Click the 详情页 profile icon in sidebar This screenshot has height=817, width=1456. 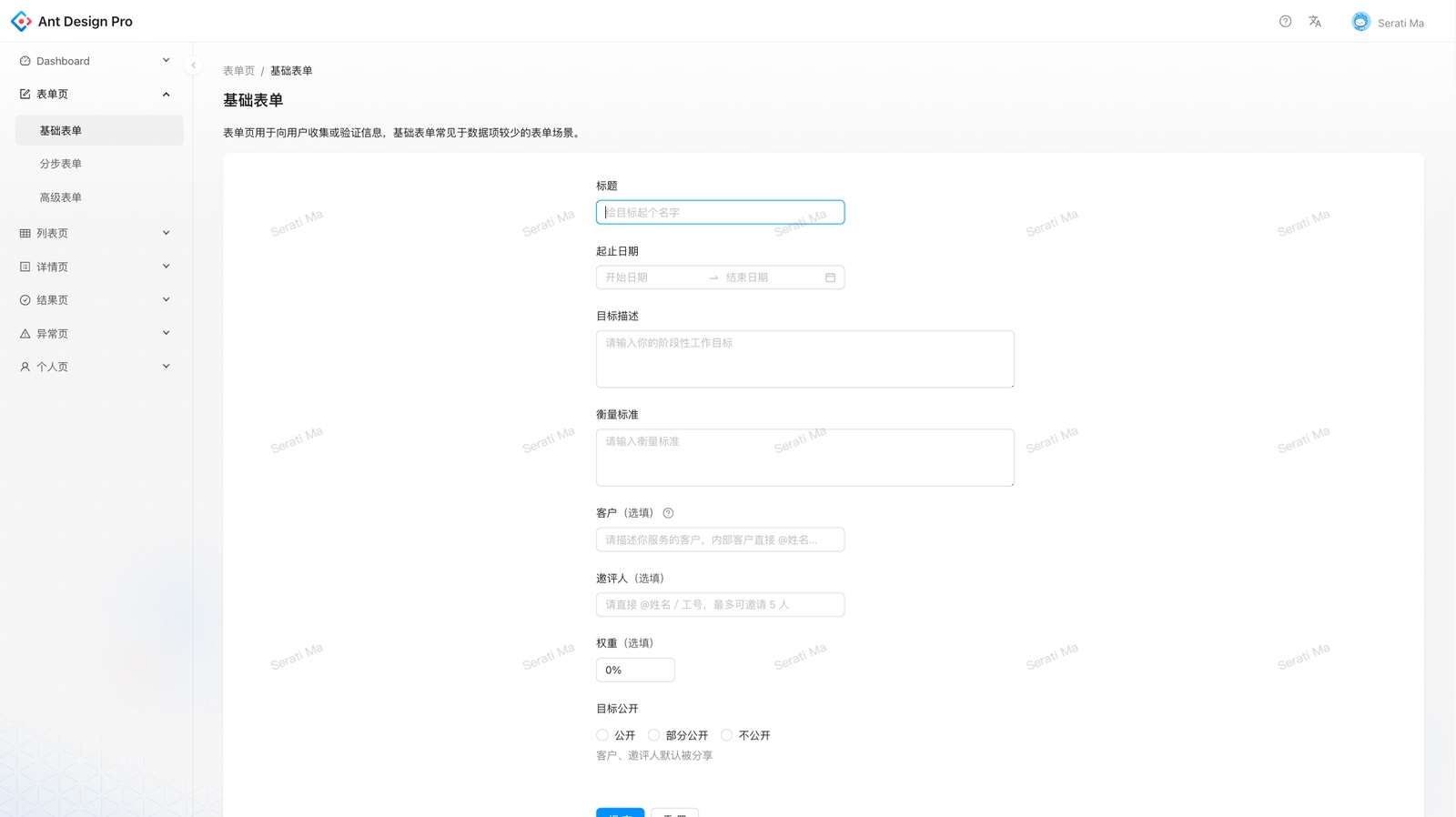click(x=25, y=267)
